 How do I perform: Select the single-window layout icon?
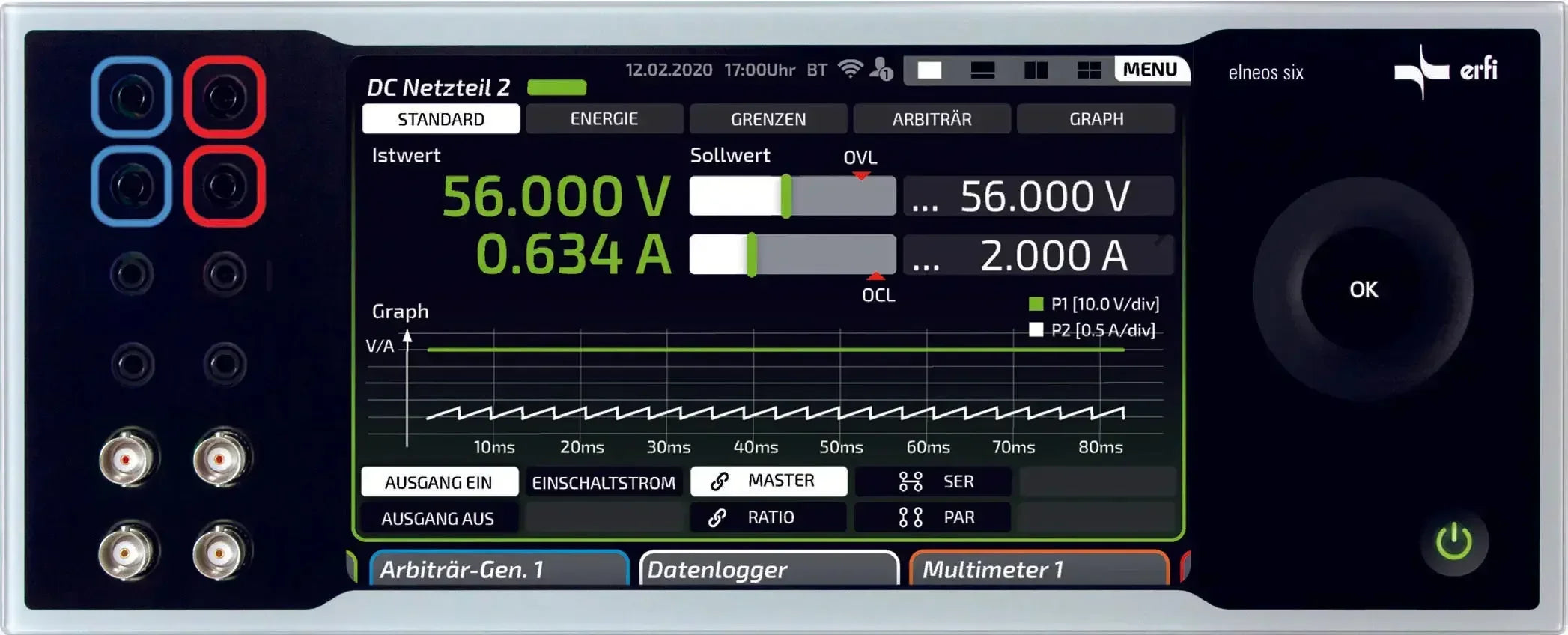tap(929, 70)
